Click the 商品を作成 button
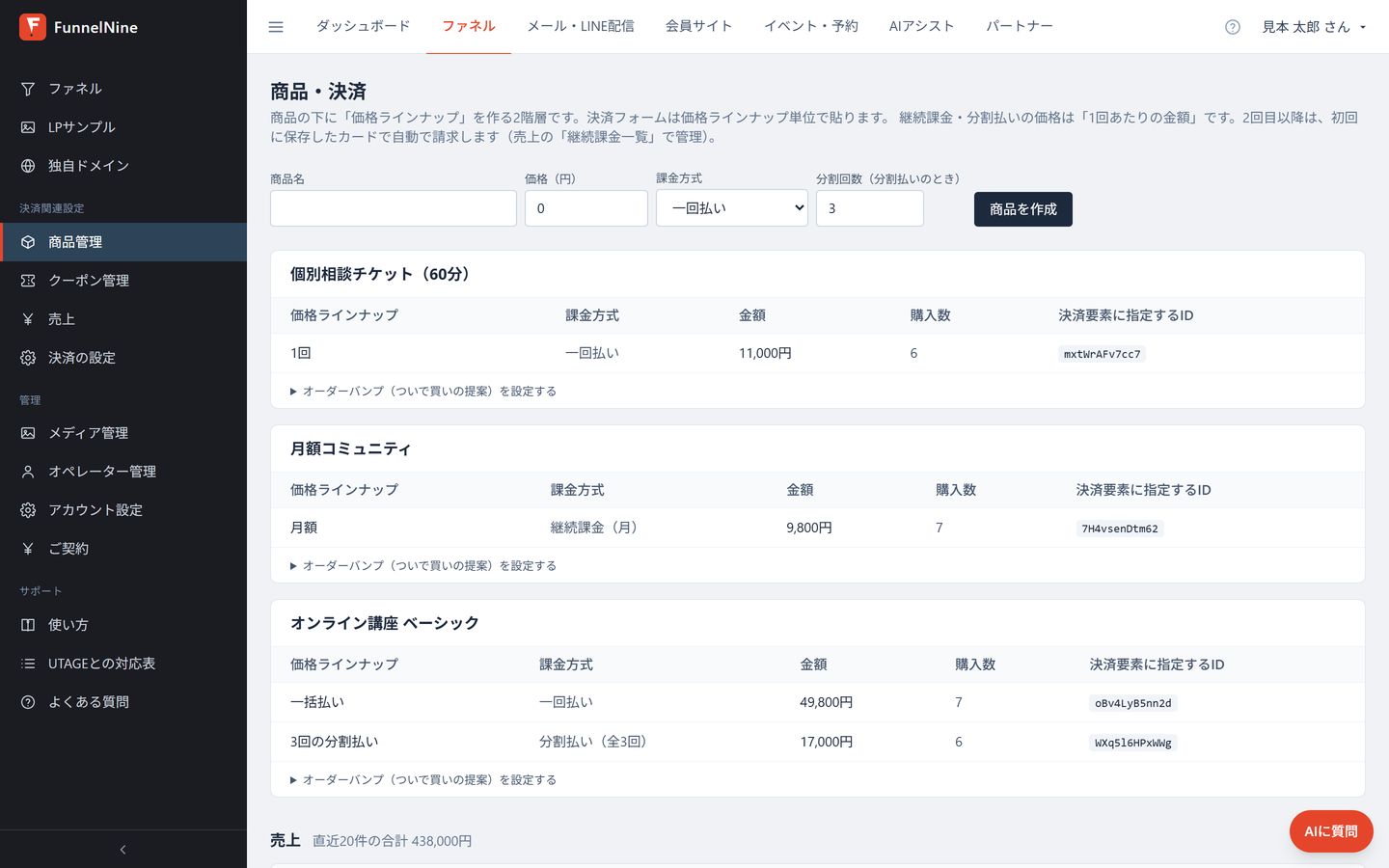The image size is (1389, 868). pyautogui.click(x=1023, y=209)
